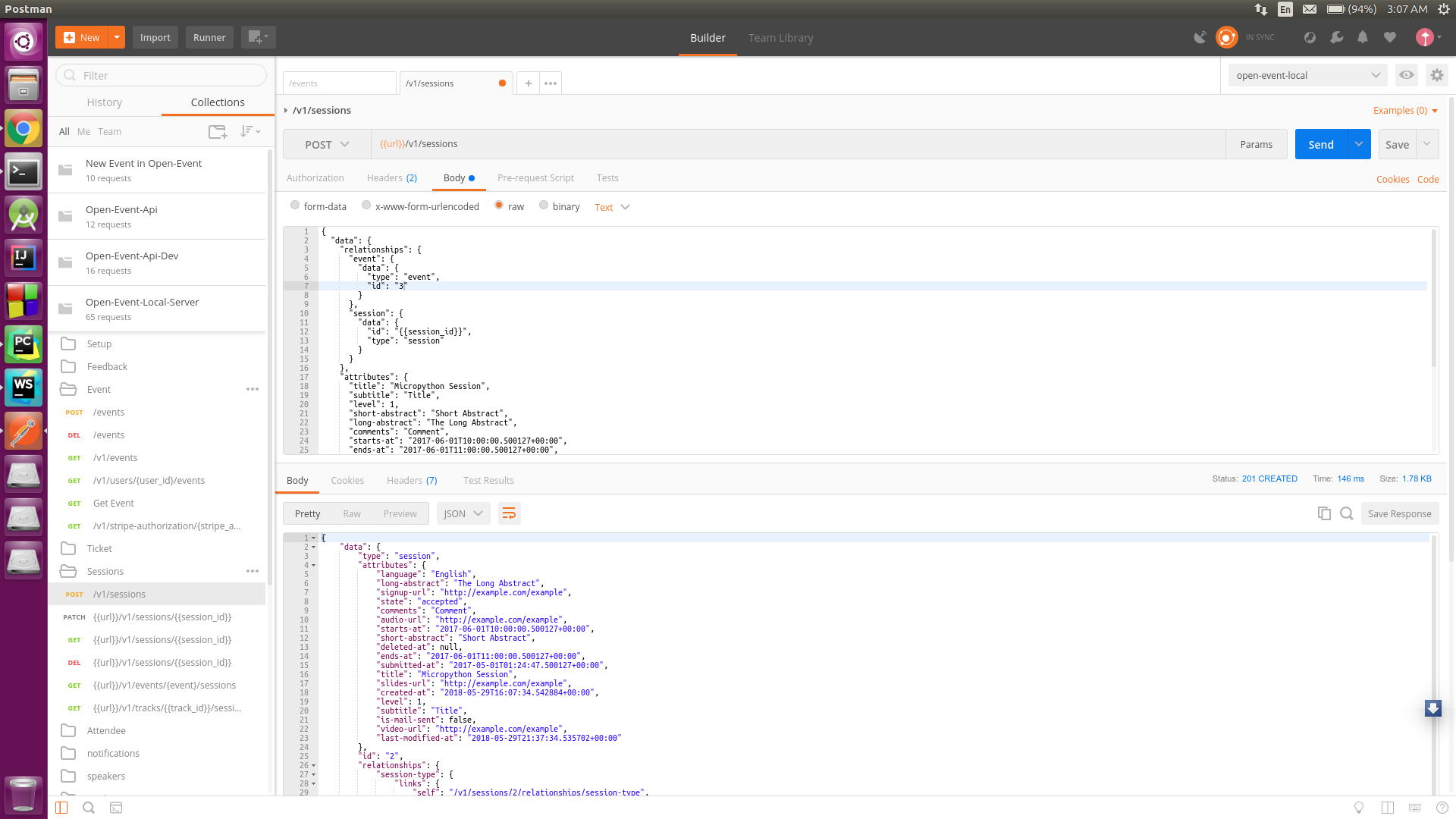The height and width of the screenshot is (819, 1456).
Task: Open the browse/network globe icon
Action: (x=1310, y=37)
